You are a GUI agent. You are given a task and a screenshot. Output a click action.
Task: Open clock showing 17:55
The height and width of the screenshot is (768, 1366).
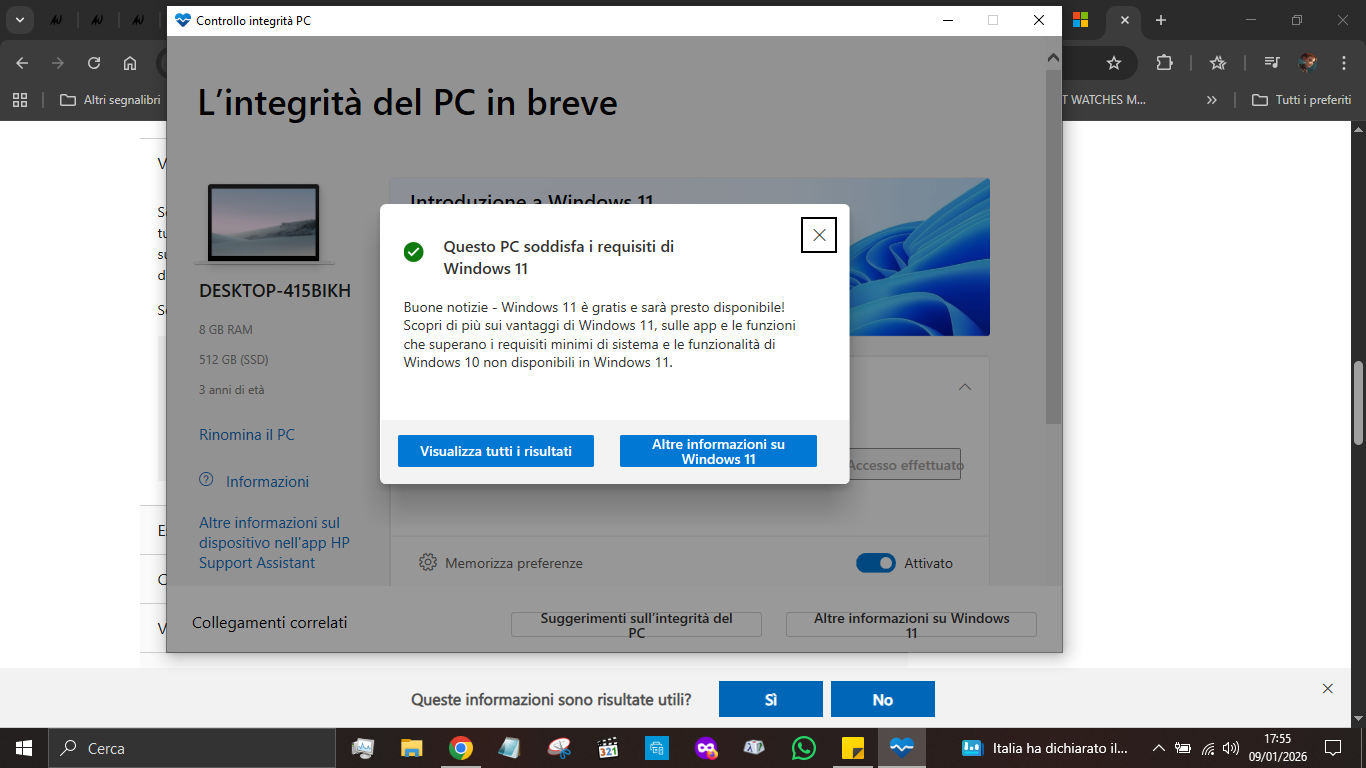click(1277, 748)
